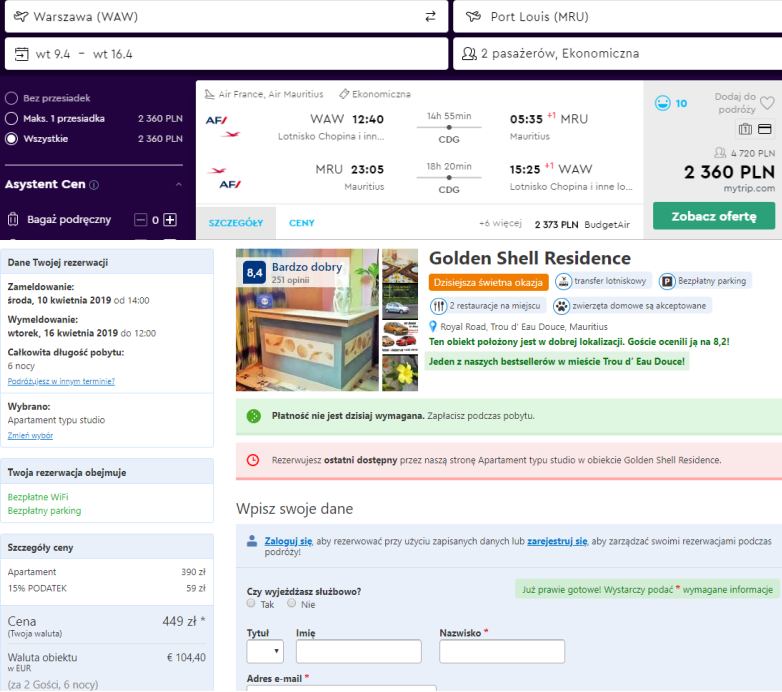782x692 pixels.
Task: Click Dodaj do podróży text
Action: click(x=736, y=103)
